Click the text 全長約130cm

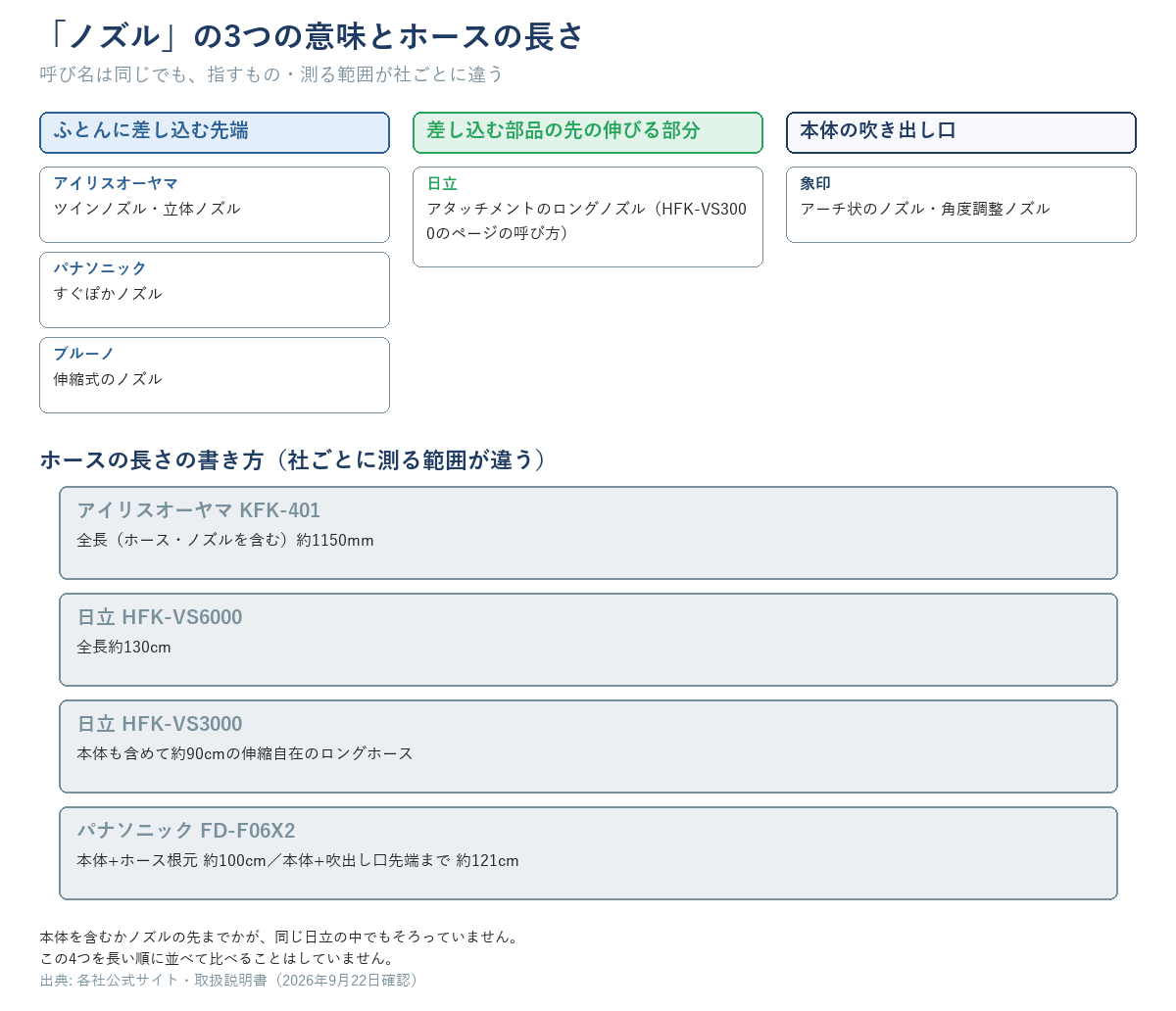124,647
